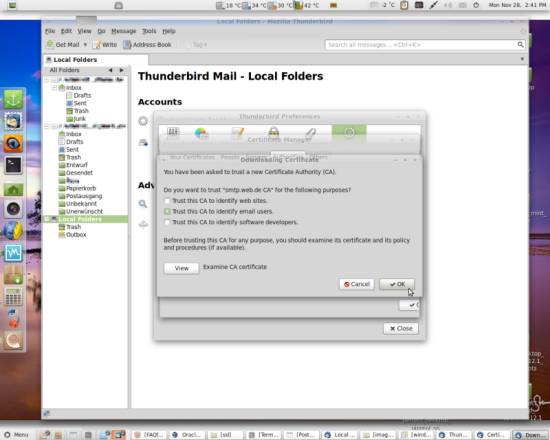Viewport: 550px width, 440px height.
Task: Launch the anchor dock application
Action: (x=13, y=99)
